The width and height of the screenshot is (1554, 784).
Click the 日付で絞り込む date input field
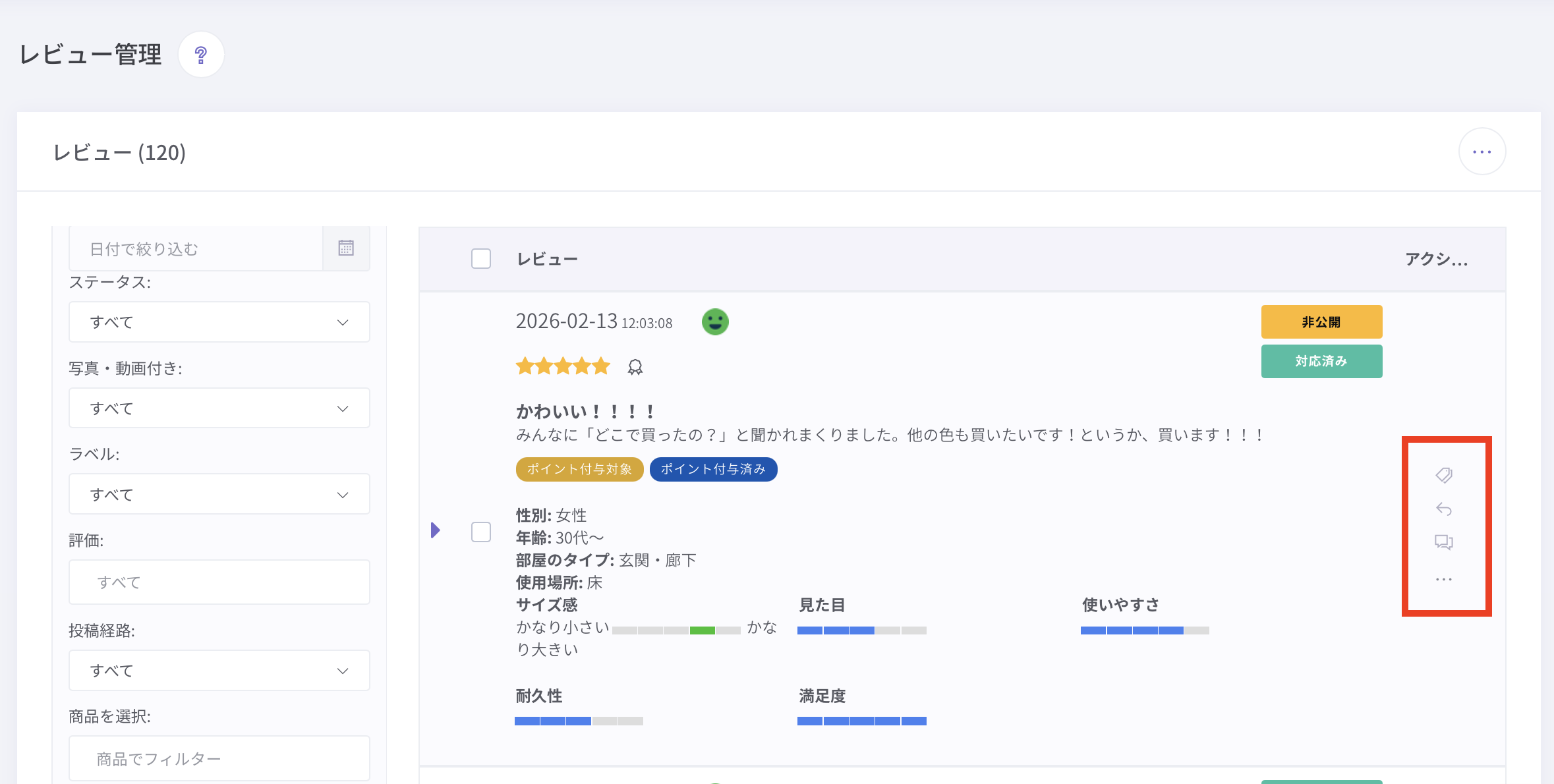coord(196,249)
